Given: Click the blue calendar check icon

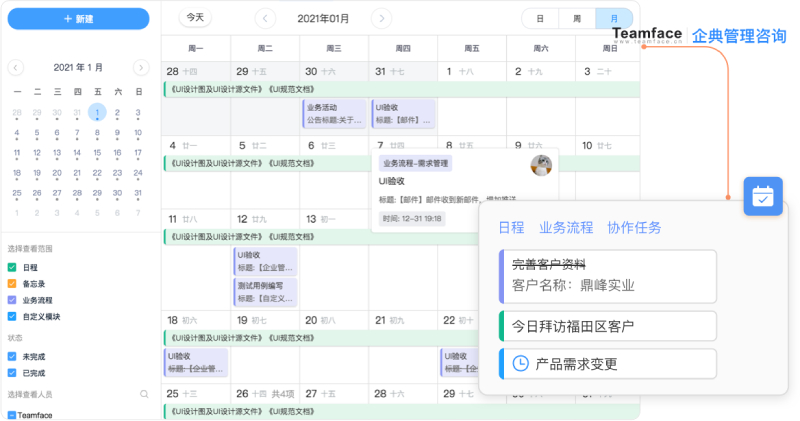Looking at the screenshot, I should [763, 196].
